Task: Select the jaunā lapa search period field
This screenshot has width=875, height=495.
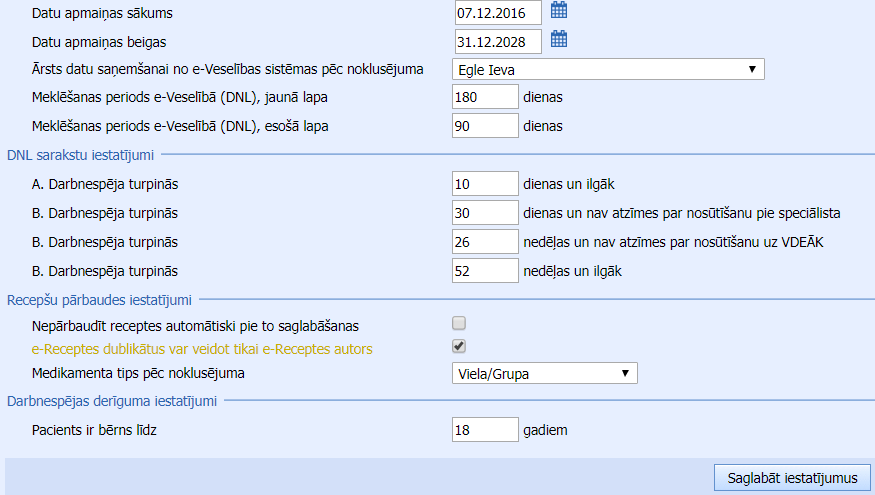Action: 485,98
